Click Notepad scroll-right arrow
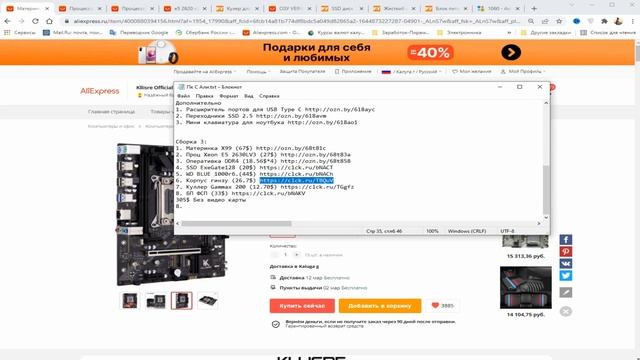Image resolution: width=640 pixels, height=360 pixels. click(539, 223)
